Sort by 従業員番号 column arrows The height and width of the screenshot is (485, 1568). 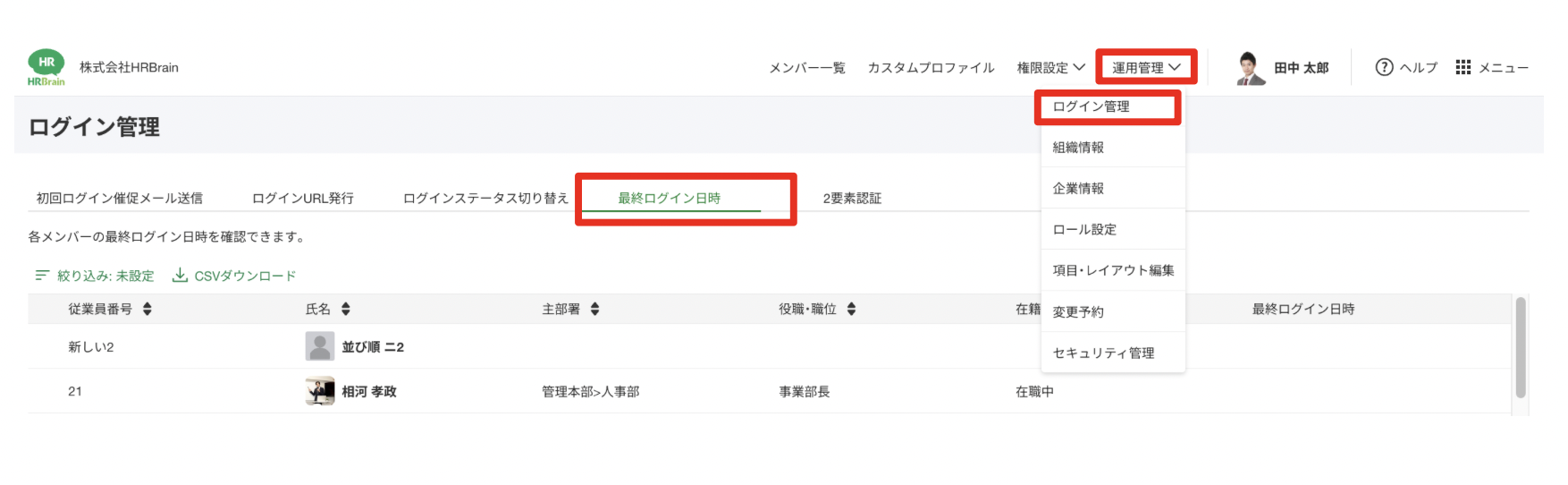coord(148,309)
